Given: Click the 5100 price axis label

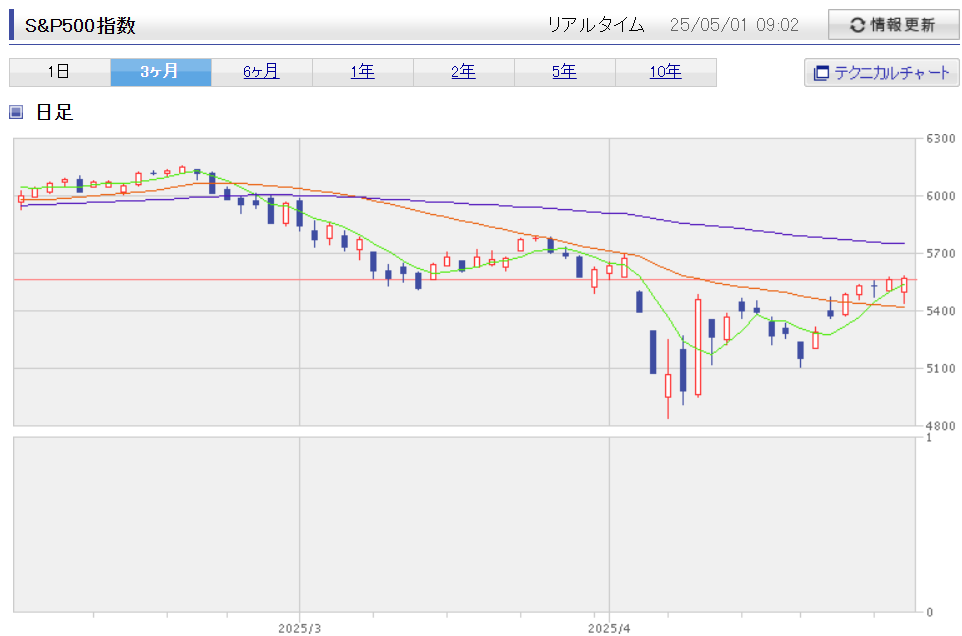Looking at the screenshot, I should coord(941,369).
